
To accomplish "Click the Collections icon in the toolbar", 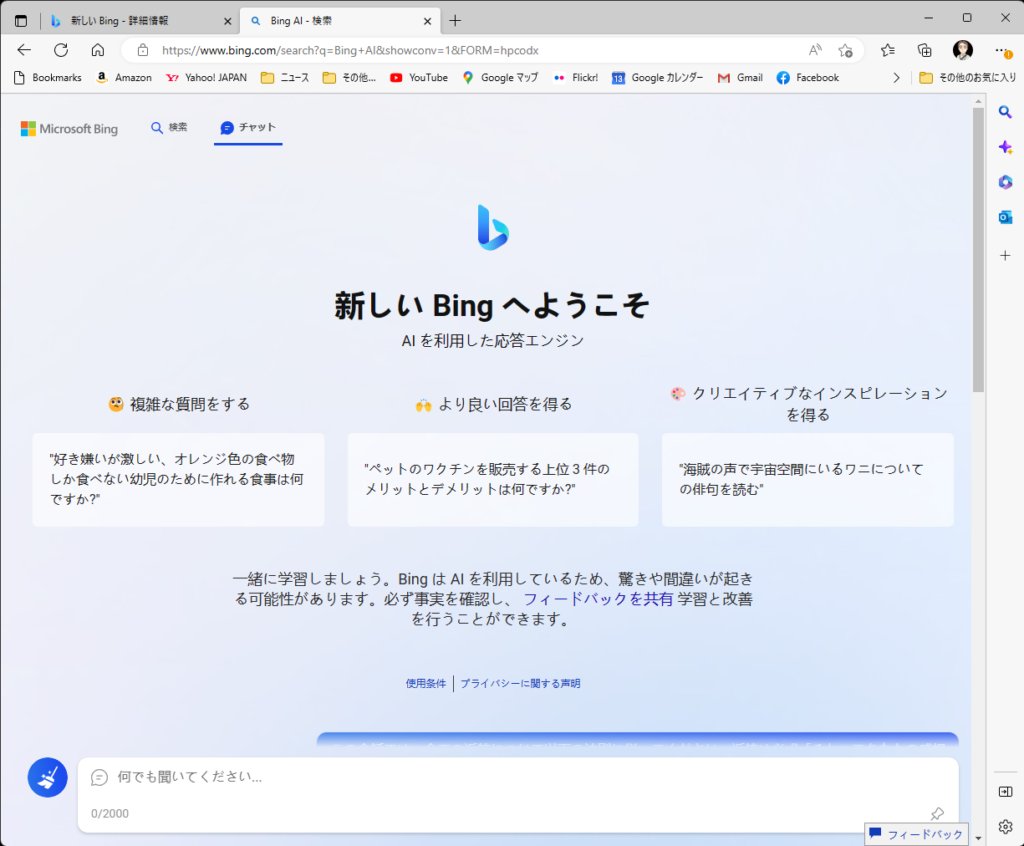I will coord(924,50).
